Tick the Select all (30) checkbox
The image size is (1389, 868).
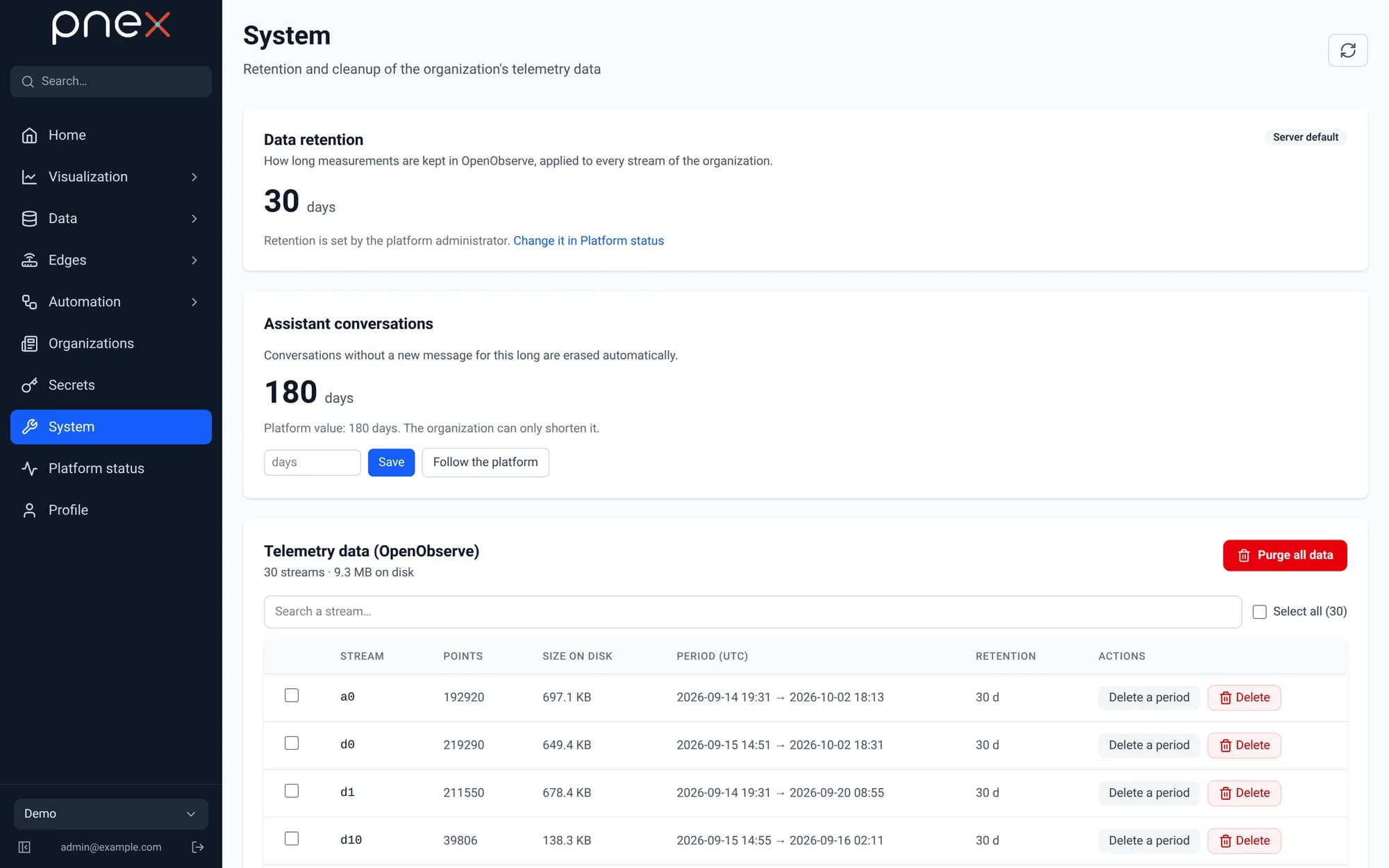pos(1259,612)
